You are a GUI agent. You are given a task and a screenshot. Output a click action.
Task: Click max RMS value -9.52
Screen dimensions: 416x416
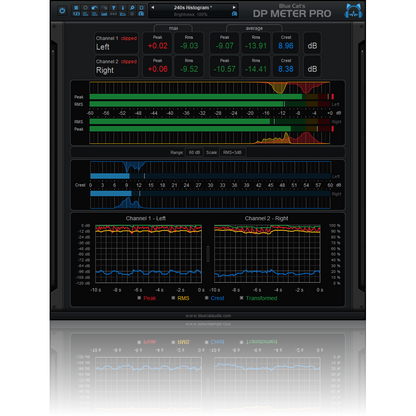[189, 69]
